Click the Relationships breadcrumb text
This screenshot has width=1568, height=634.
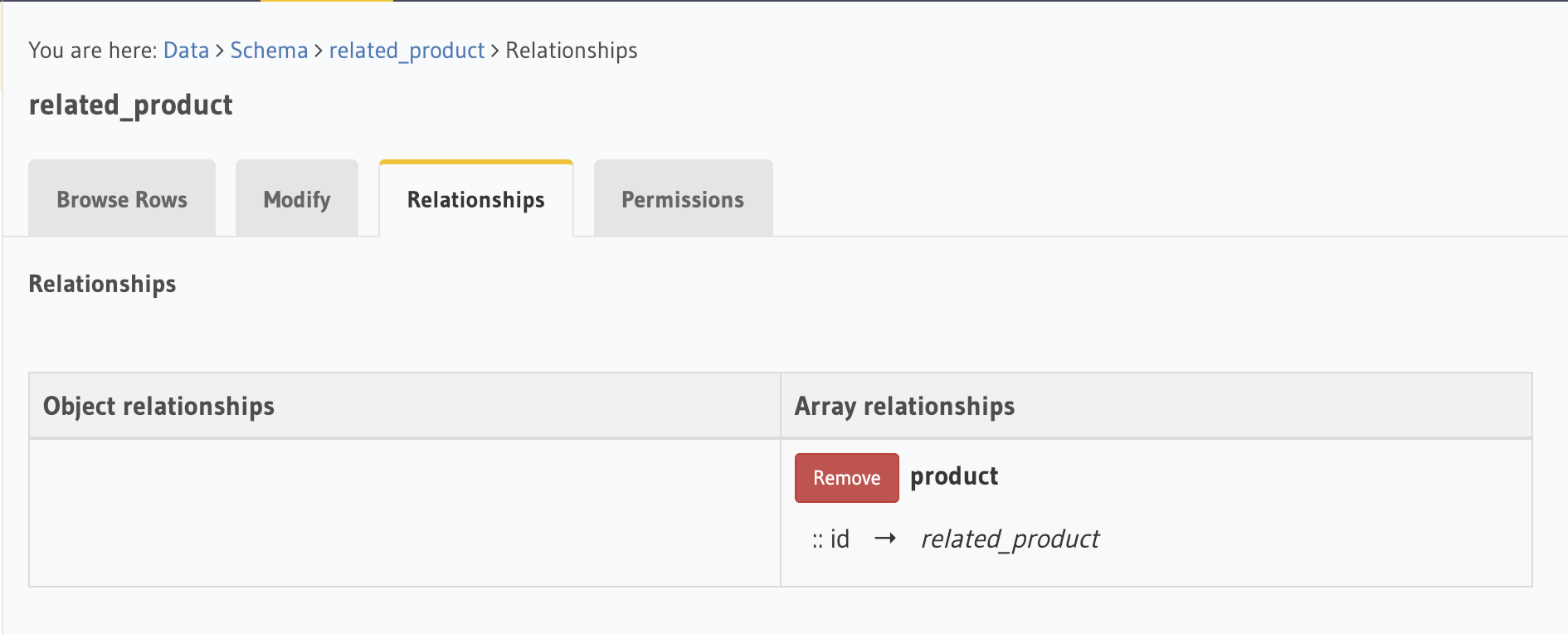[x=572, y=51]
